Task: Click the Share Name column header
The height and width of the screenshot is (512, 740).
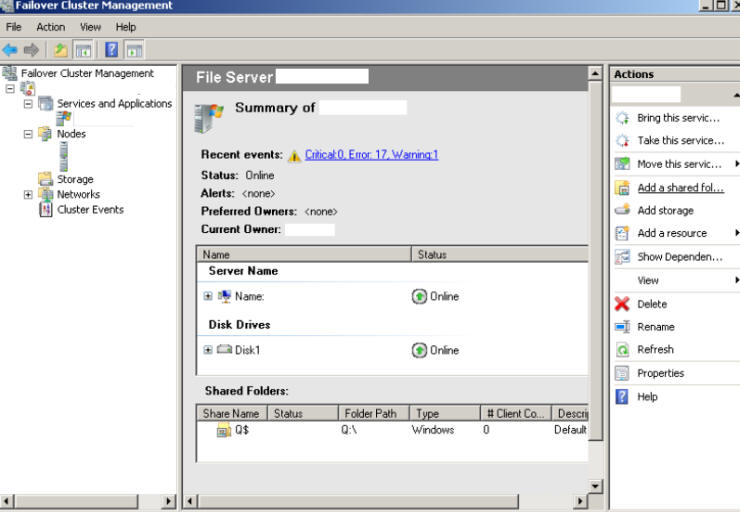Action: coord(231,413)
